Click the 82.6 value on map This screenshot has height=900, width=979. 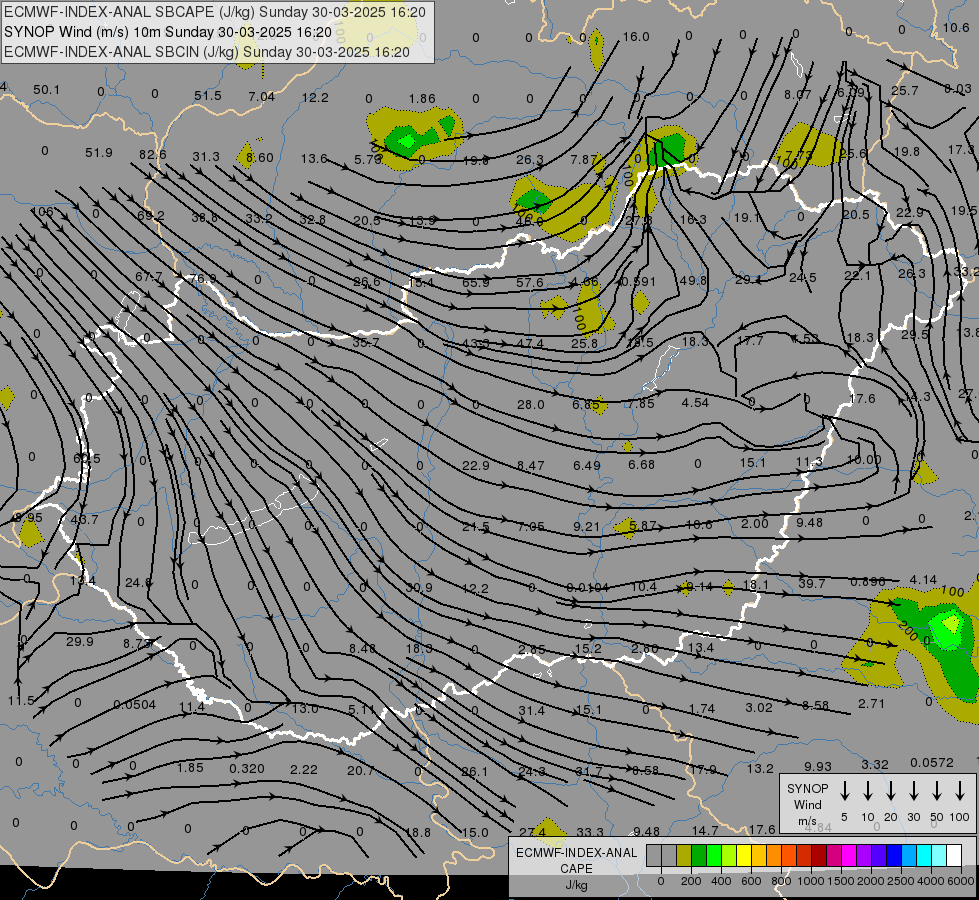[152, 154]
